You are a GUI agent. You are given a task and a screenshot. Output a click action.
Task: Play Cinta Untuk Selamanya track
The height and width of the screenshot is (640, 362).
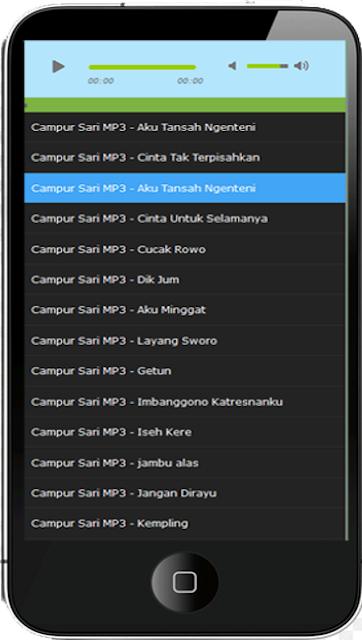tap(185, 218)
